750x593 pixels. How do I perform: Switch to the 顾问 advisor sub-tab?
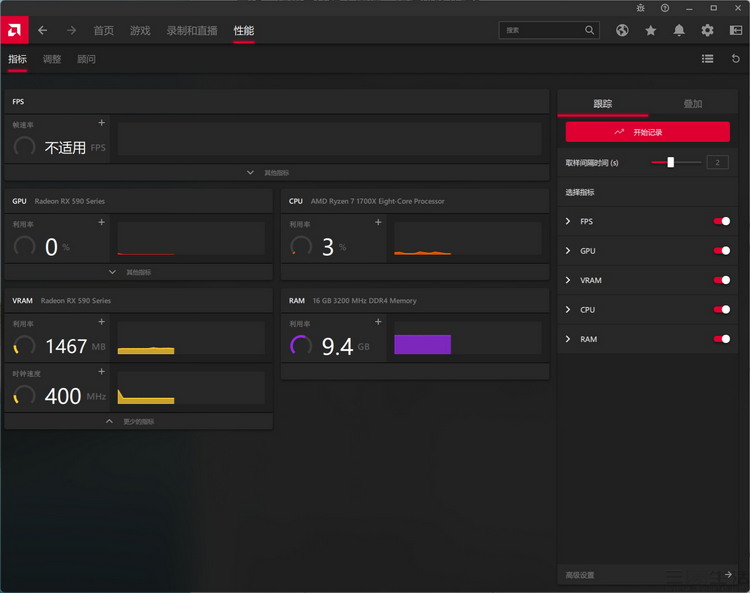pyautogui.click(x=86, y=59)
